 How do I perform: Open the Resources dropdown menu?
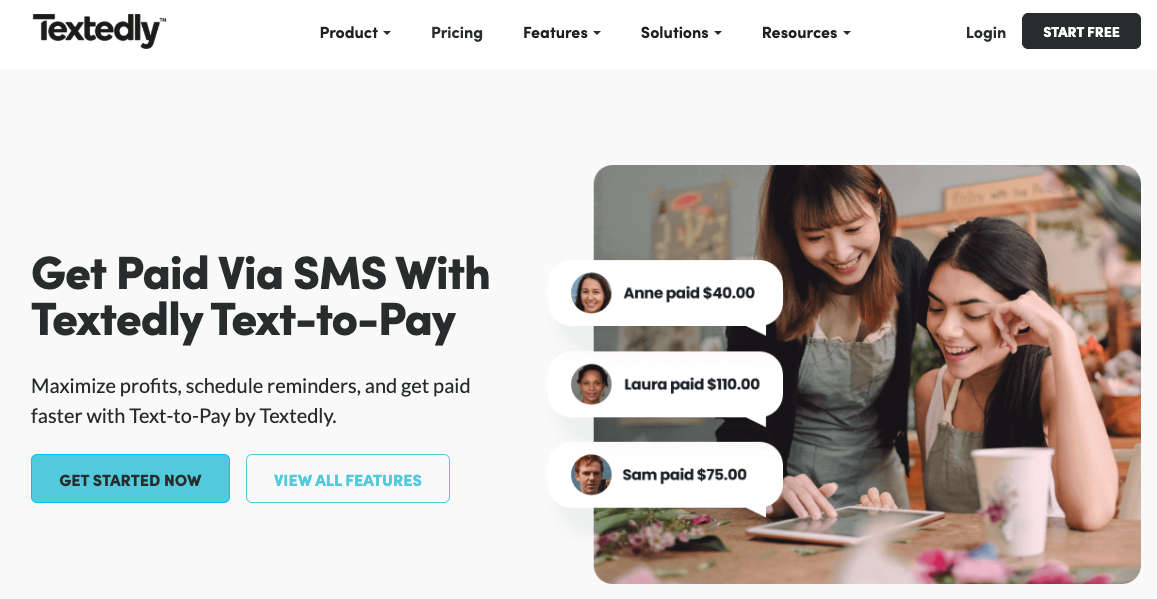[806, 32]
